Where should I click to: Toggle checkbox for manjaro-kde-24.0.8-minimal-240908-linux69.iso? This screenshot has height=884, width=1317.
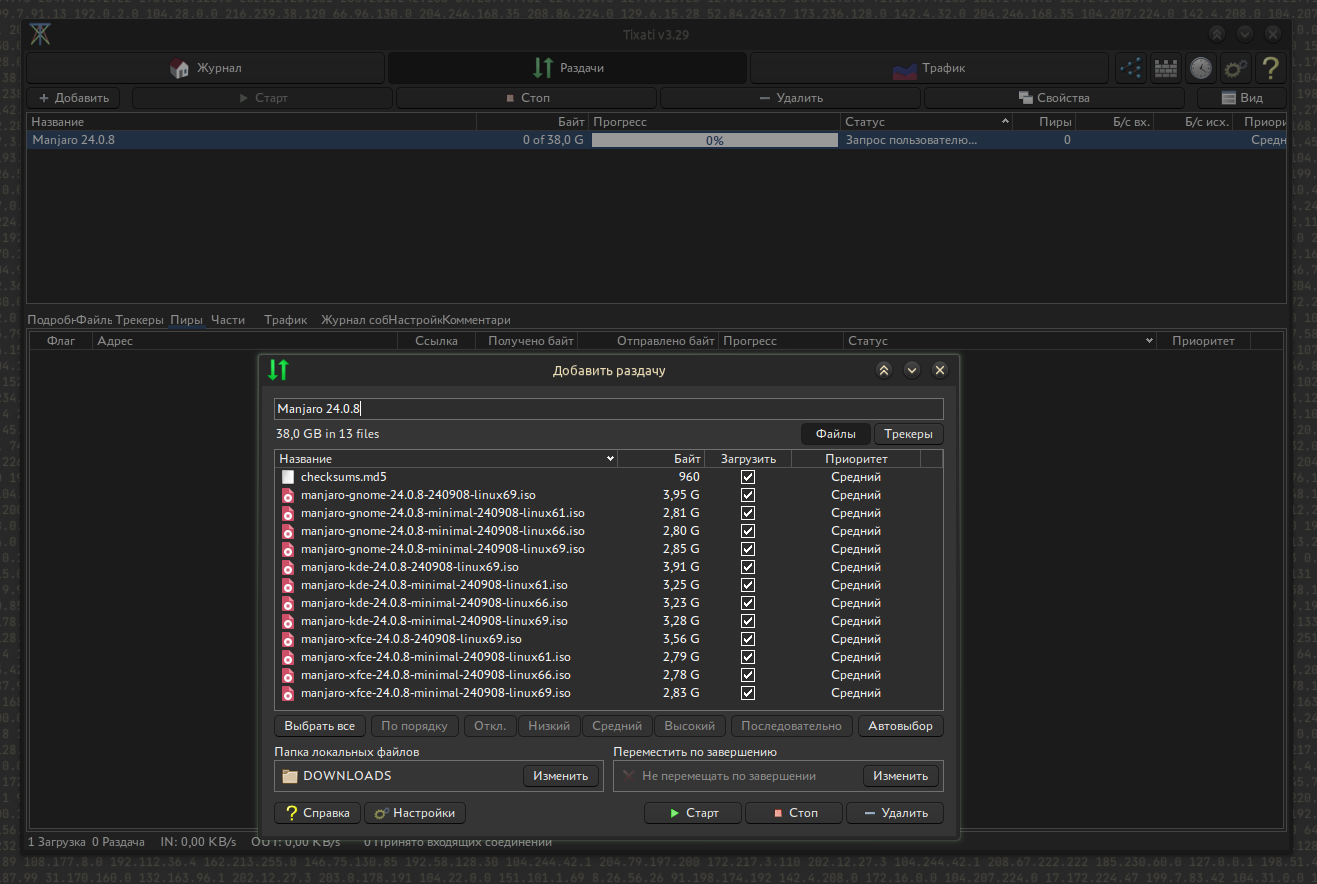748,621
